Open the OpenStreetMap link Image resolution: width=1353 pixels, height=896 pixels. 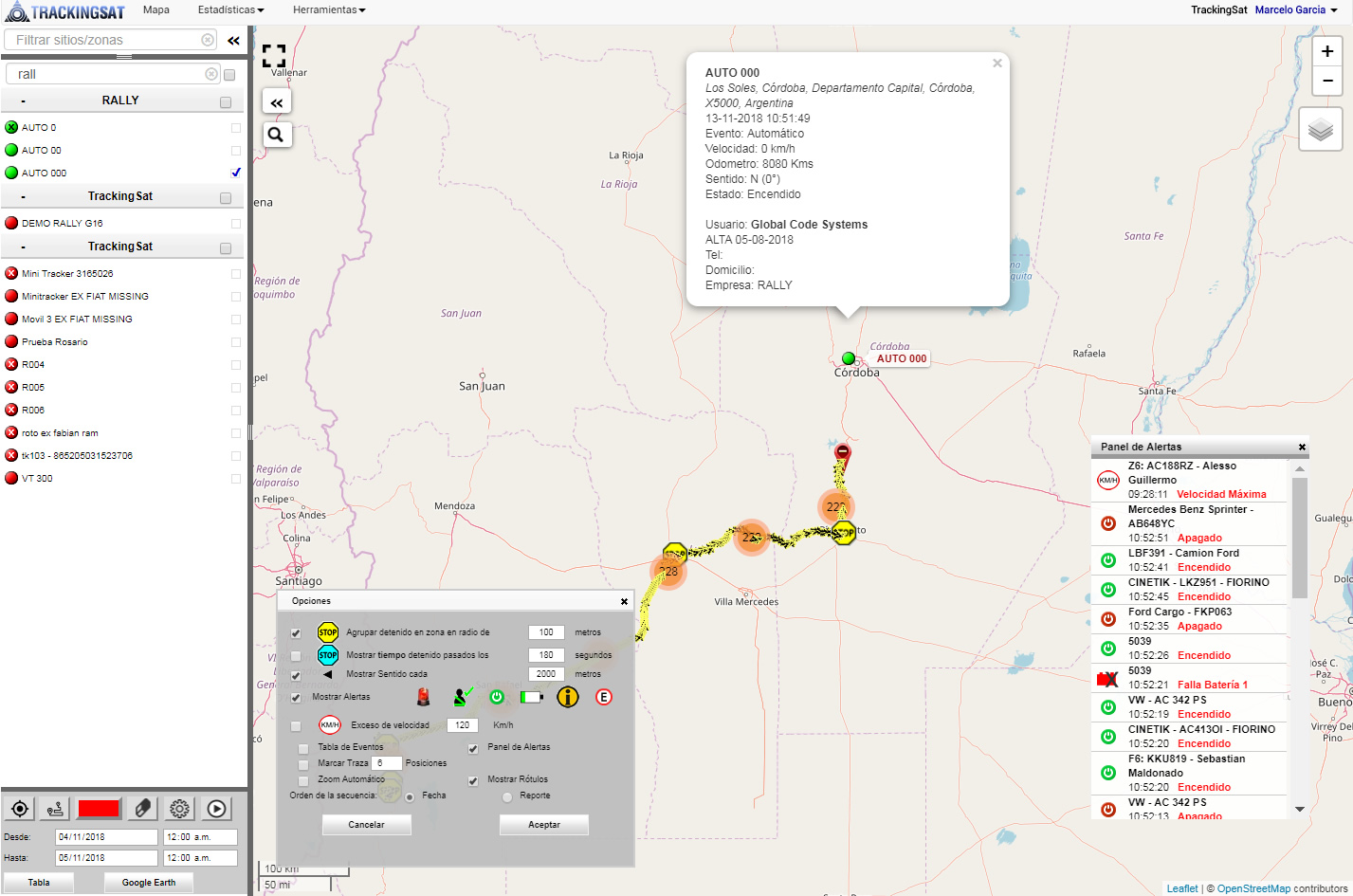pos(1253,888)
